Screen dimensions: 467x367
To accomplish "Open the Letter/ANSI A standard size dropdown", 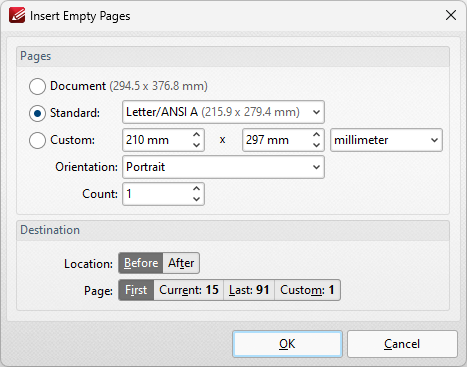I will pos(223,112).
